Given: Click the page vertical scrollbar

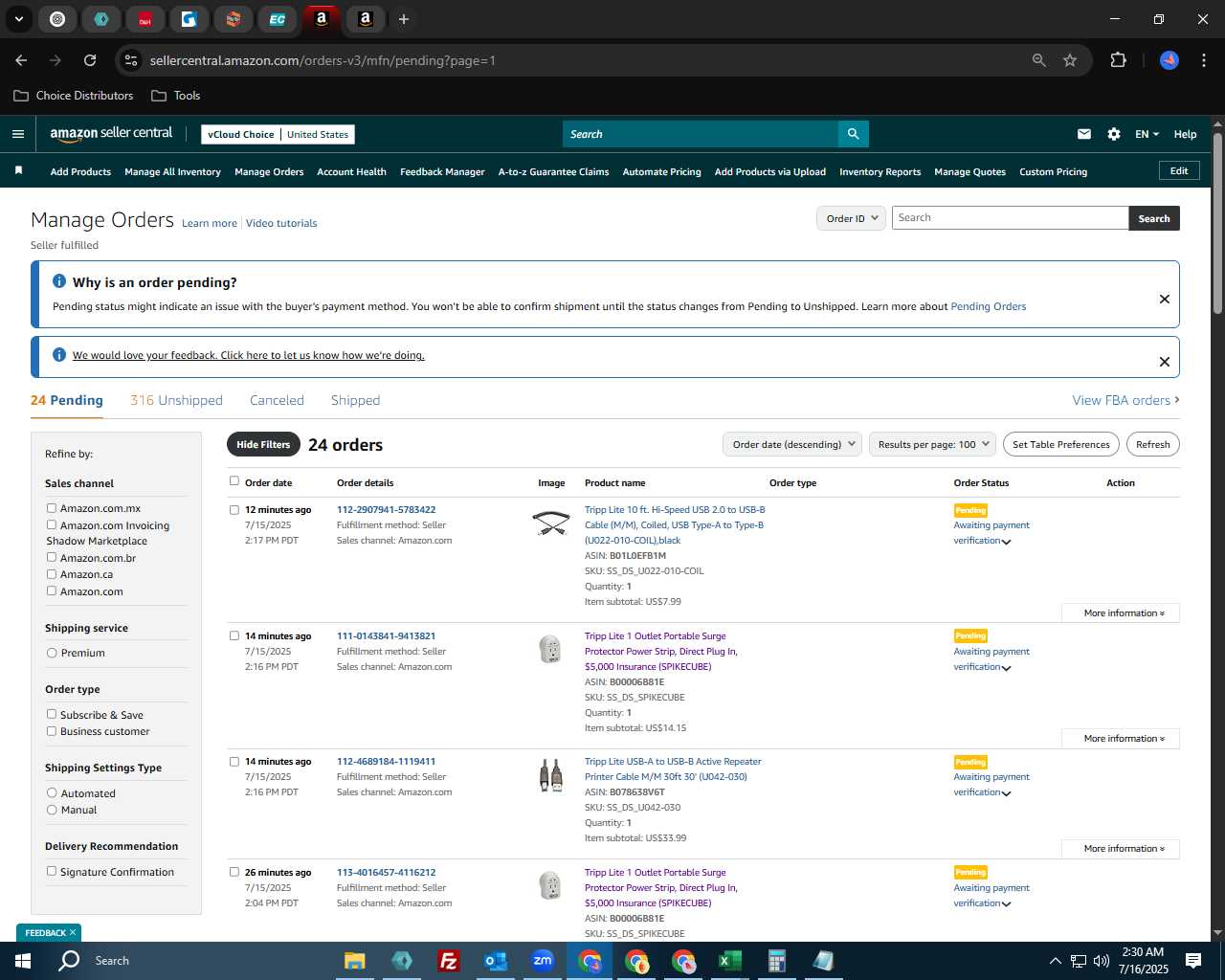Looking at the screenshot, I should pos(1217,225).
